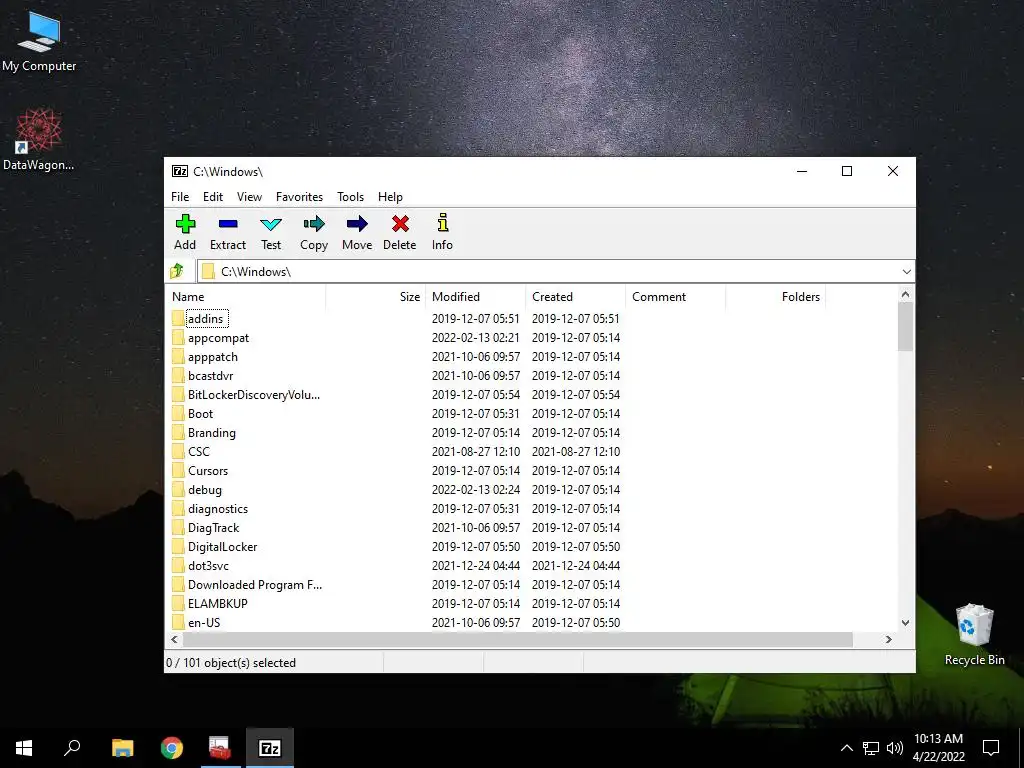The height and width of the screenshot is (768, 1024).
Task: Click the Test toolbar icon
Action: 271,225
